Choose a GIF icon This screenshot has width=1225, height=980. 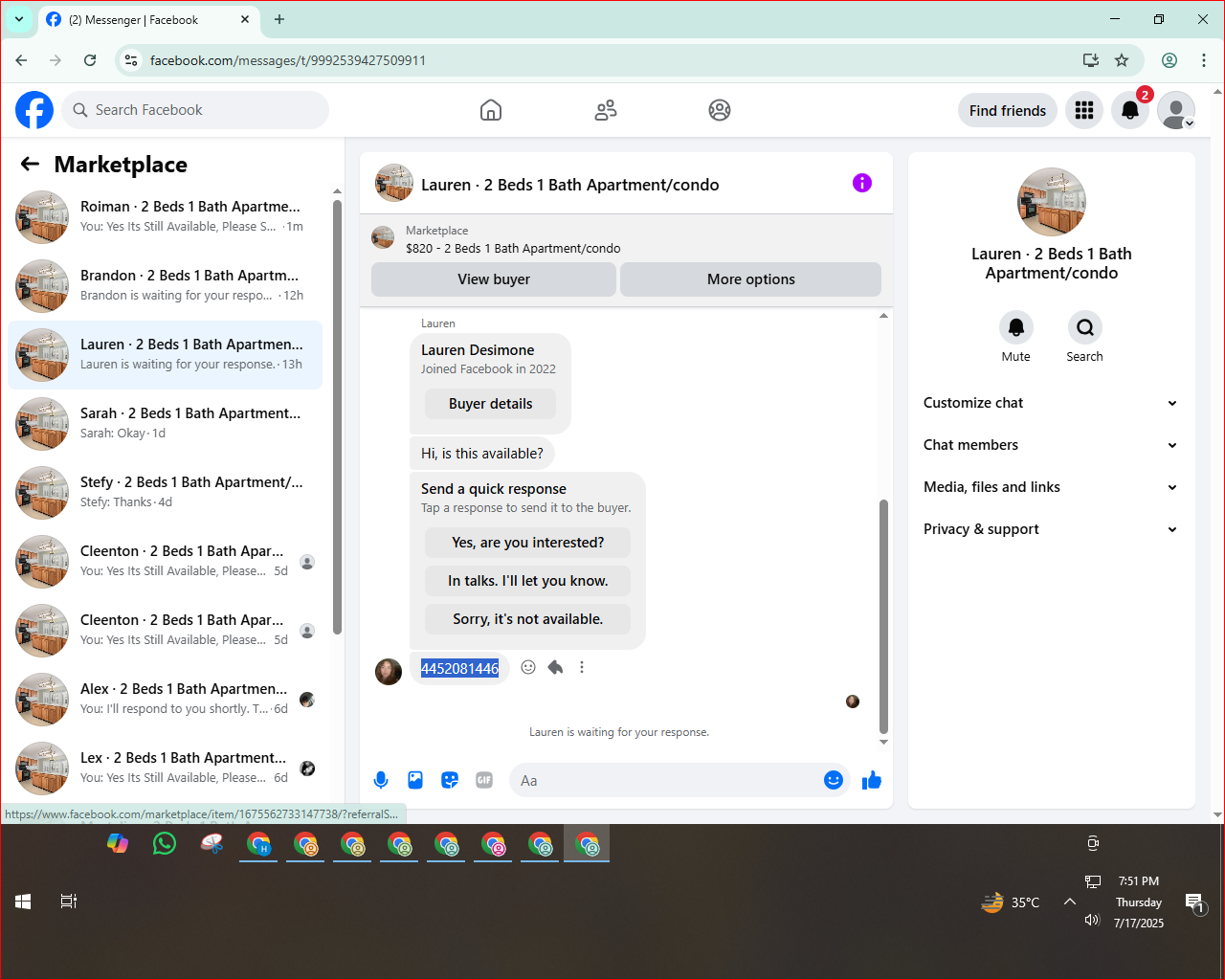coord(484,780)
